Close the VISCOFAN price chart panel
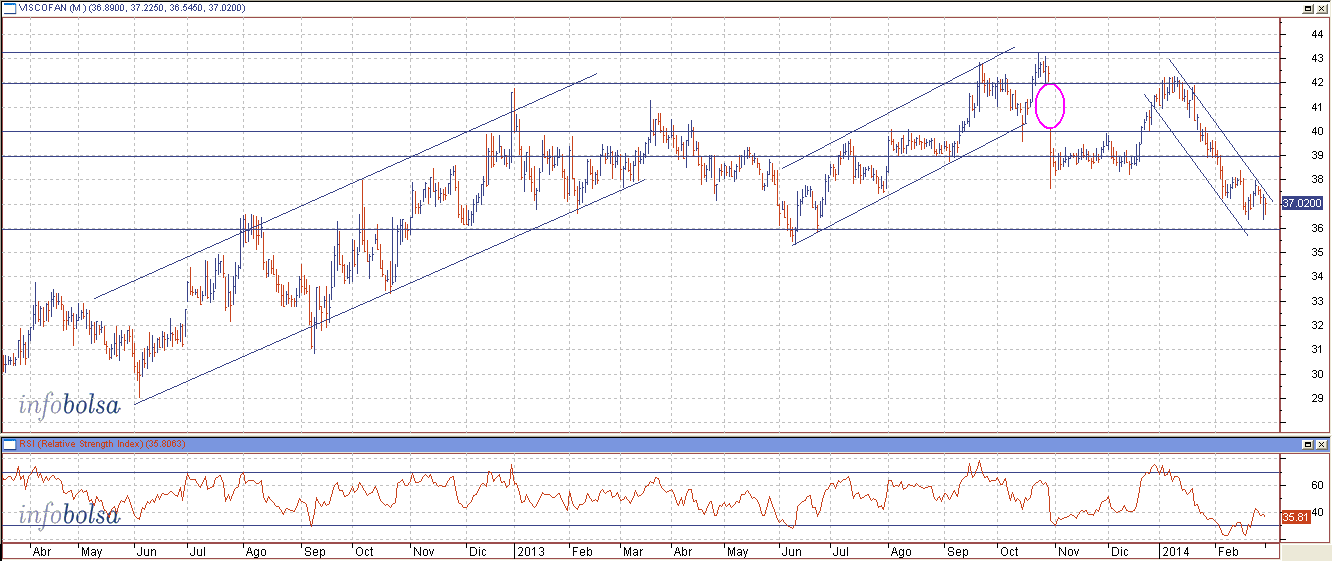Image resolution: width=1332 pixels, height=561 pixels. (x=1321, y=9)
